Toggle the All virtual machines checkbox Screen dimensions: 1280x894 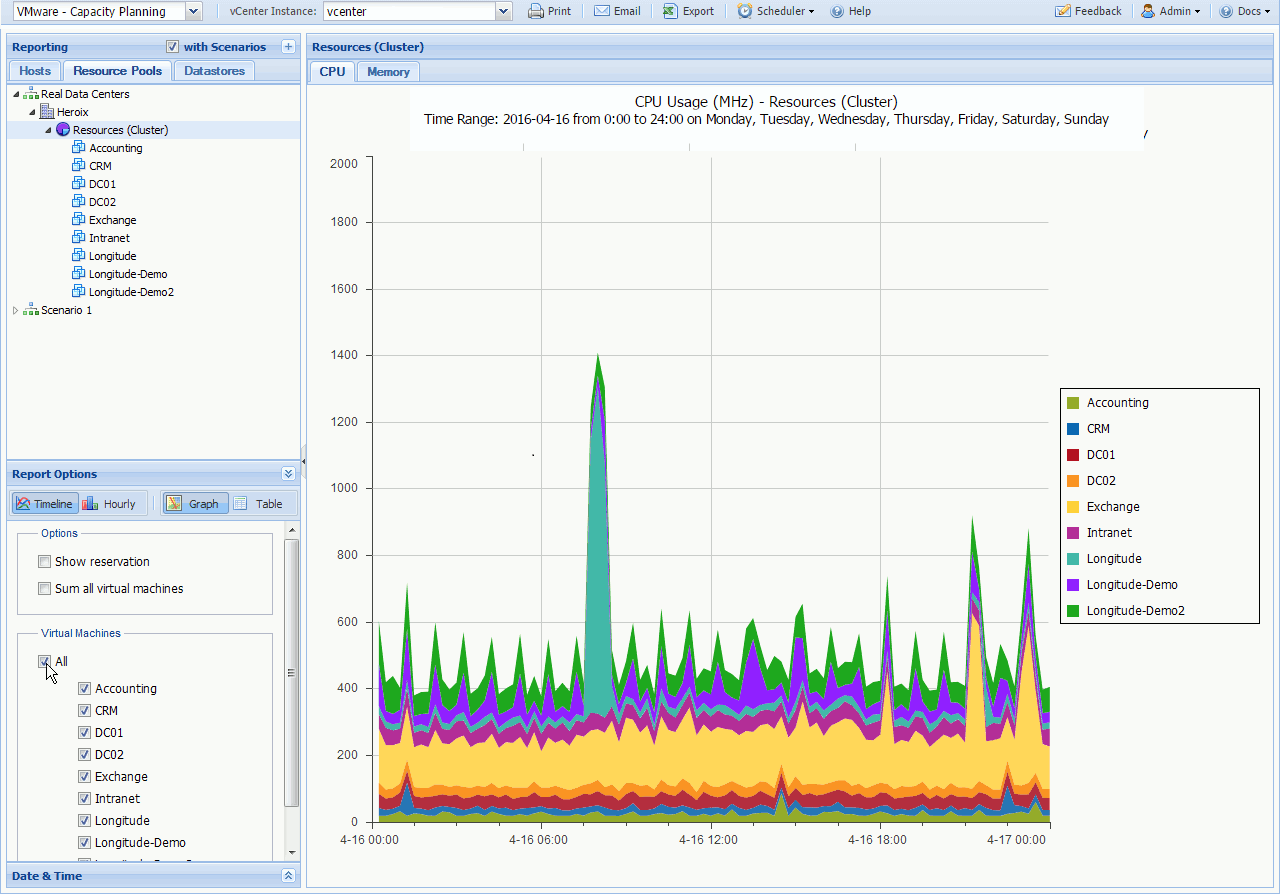tap(44, 661)
